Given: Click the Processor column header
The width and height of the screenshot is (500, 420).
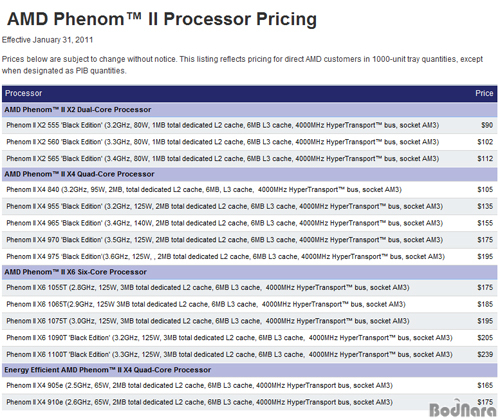Looking at the screenshot, I should point(23,93).
